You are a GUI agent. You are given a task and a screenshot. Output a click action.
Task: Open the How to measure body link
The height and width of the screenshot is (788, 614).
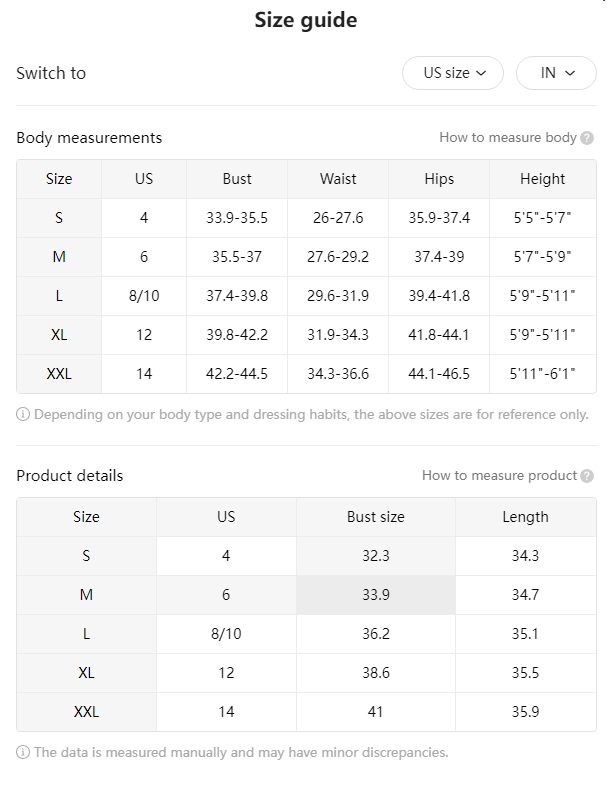(x=507, y=138)
